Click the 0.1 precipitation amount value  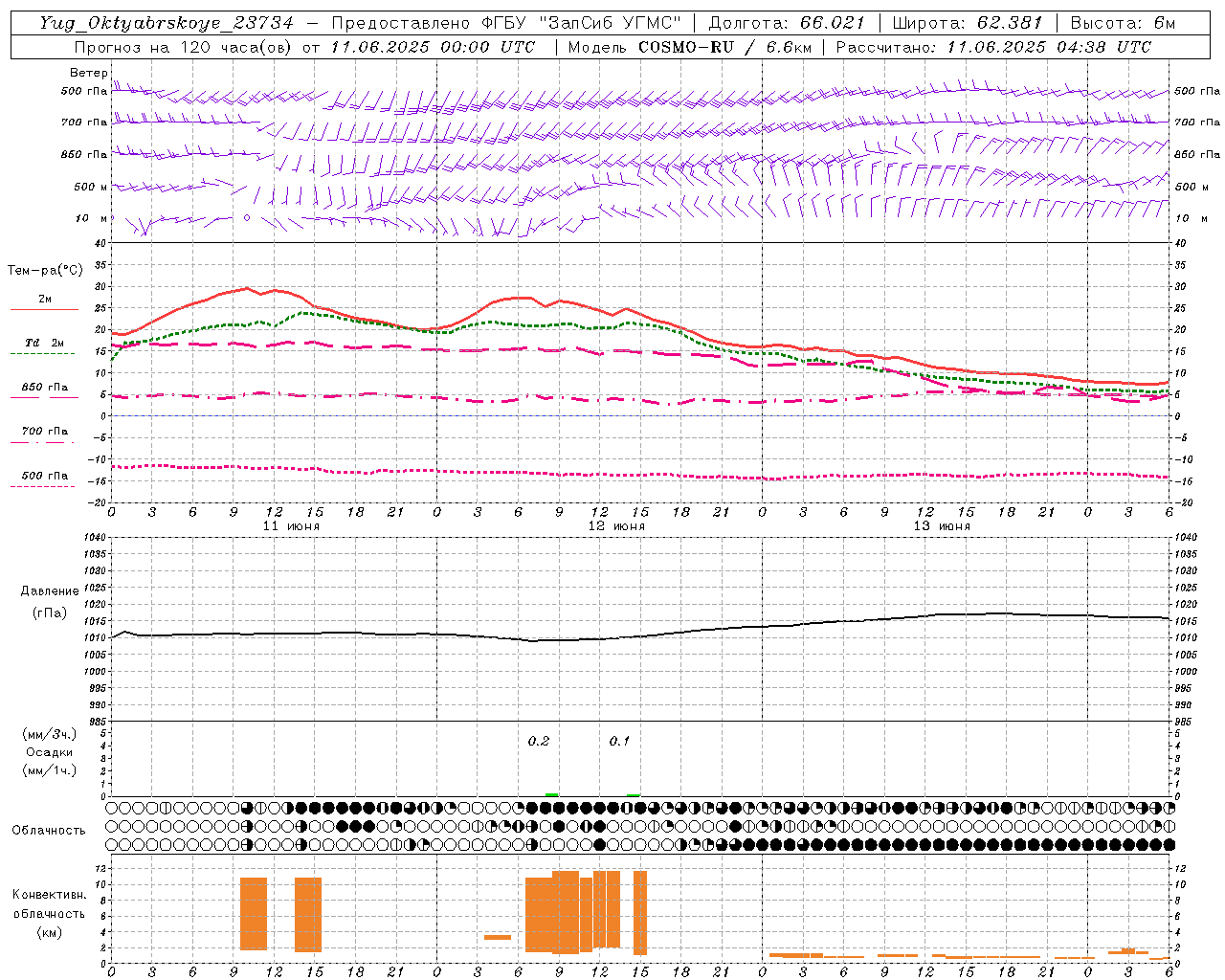[619, 741]
